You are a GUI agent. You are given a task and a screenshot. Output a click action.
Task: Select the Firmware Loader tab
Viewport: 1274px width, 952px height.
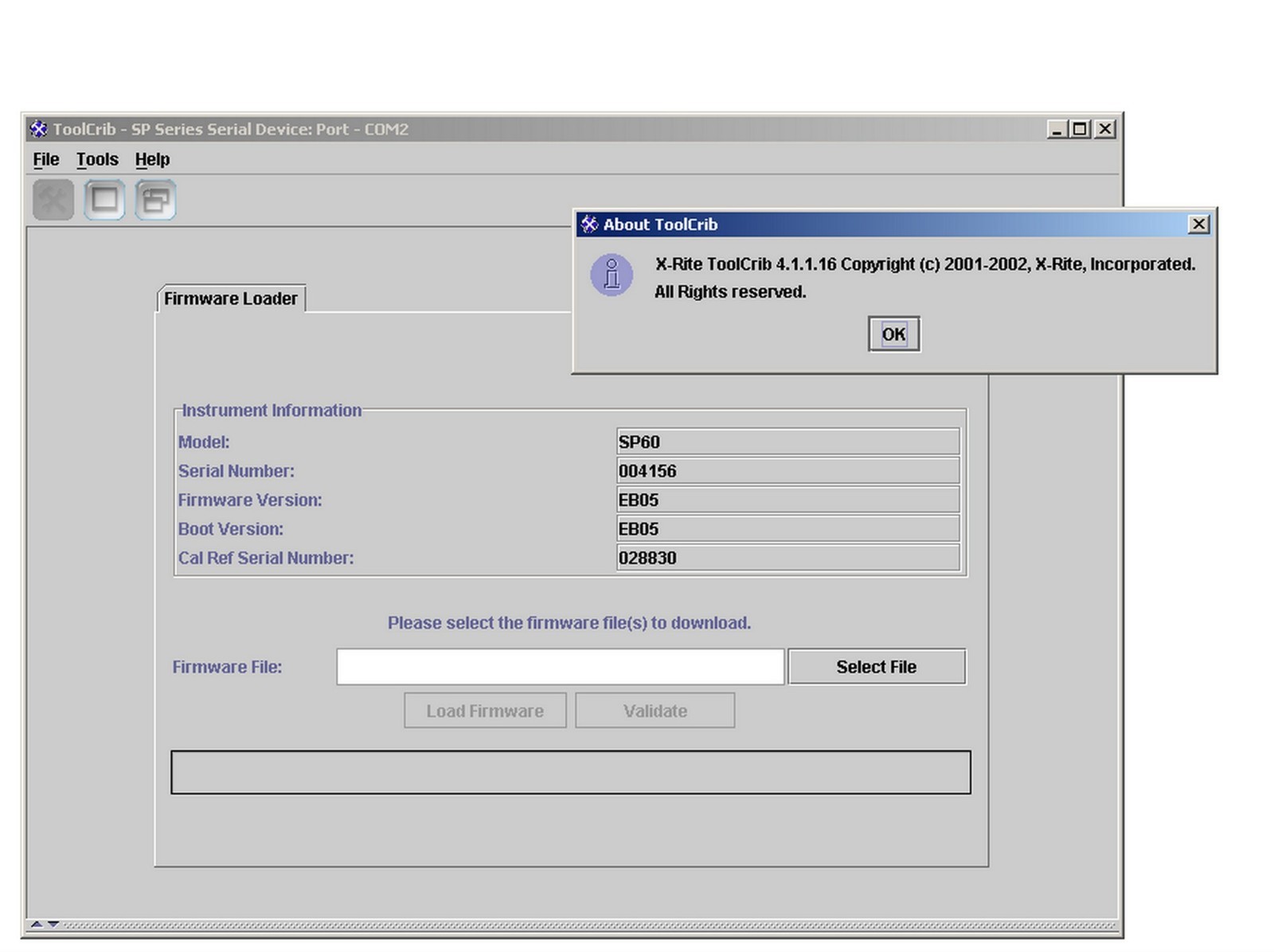click(x=231, y=298)
